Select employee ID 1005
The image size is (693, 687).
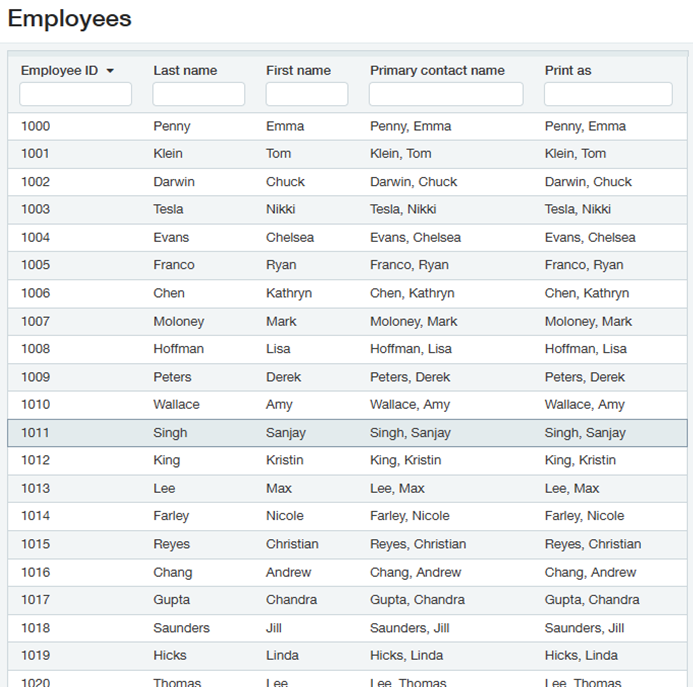coord(36,265)
